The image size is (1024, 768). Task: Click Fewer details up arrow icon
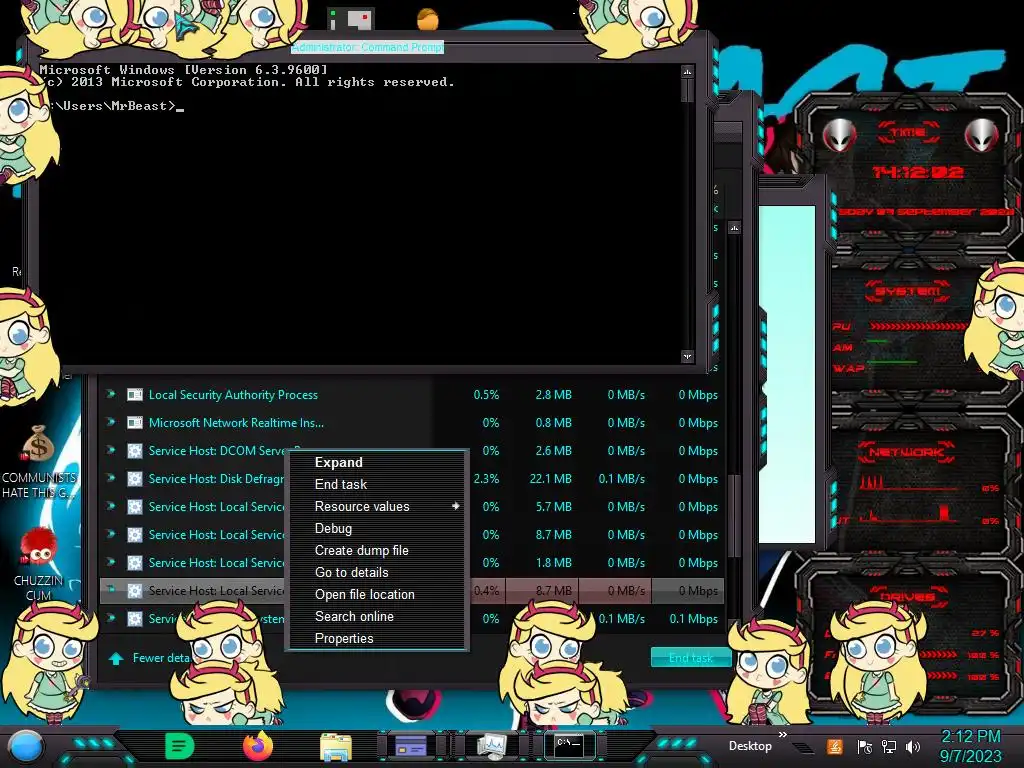click(x=116, y=658)
